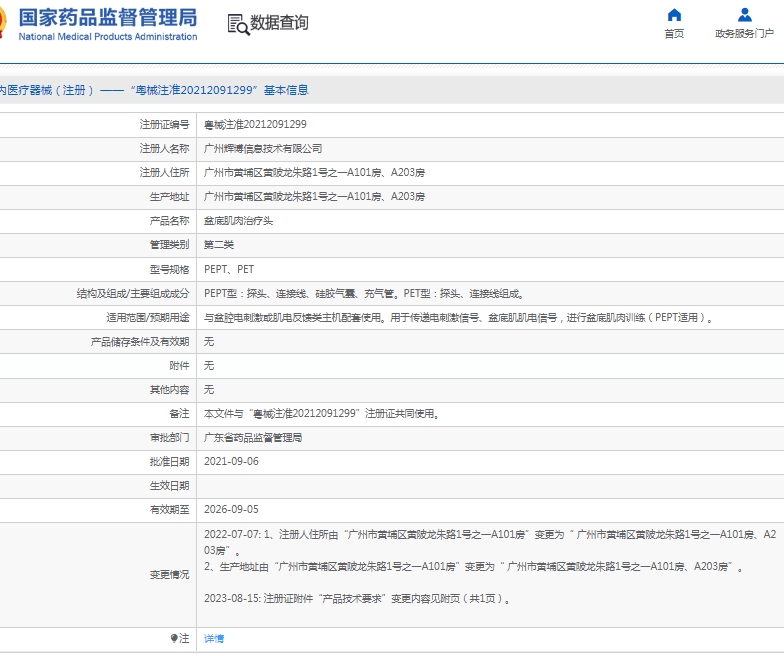Image resolution: width=784 pixels, height=656 pixels.
Task: Click the 结构及组成 description text
Action: click(364, 293)
